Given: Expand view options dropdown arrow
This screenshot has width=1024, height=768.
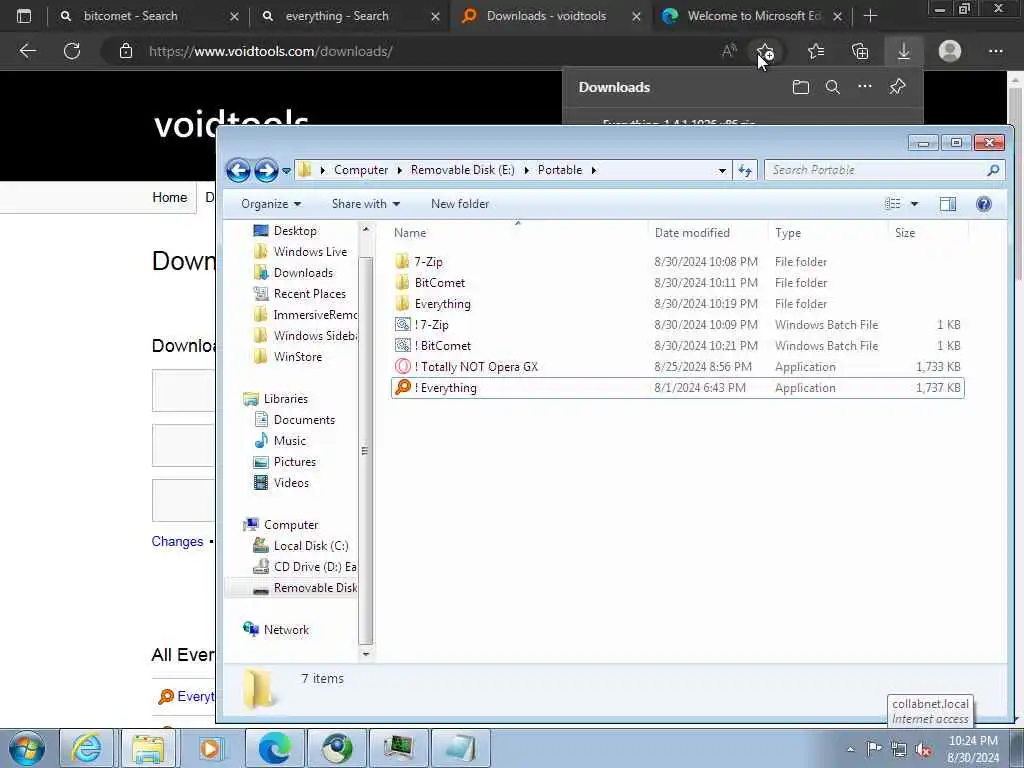Looking at the screenshot, I should click(914, 204).
